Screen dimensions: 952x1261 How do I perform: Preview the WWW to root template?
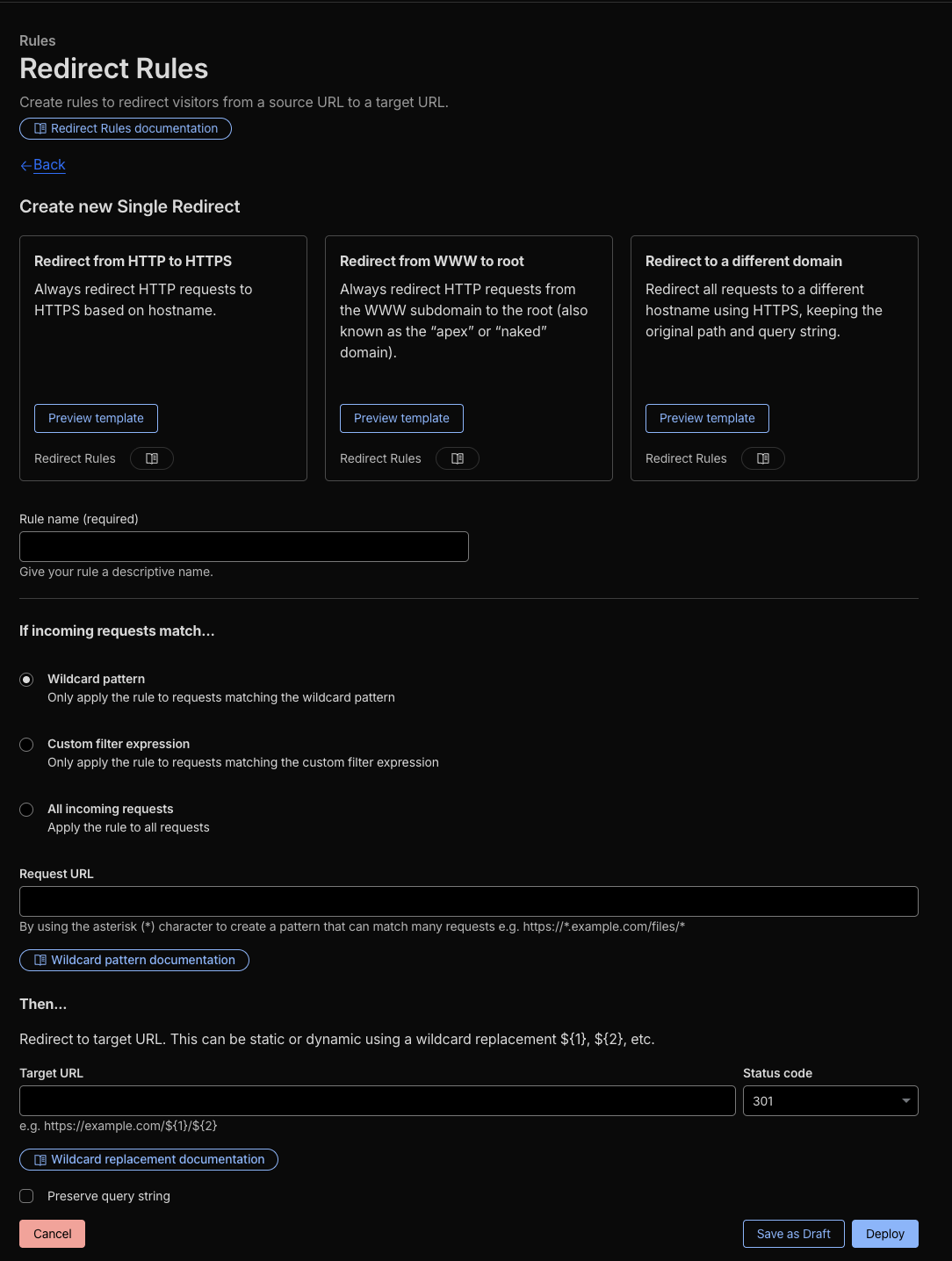point(401,418)
